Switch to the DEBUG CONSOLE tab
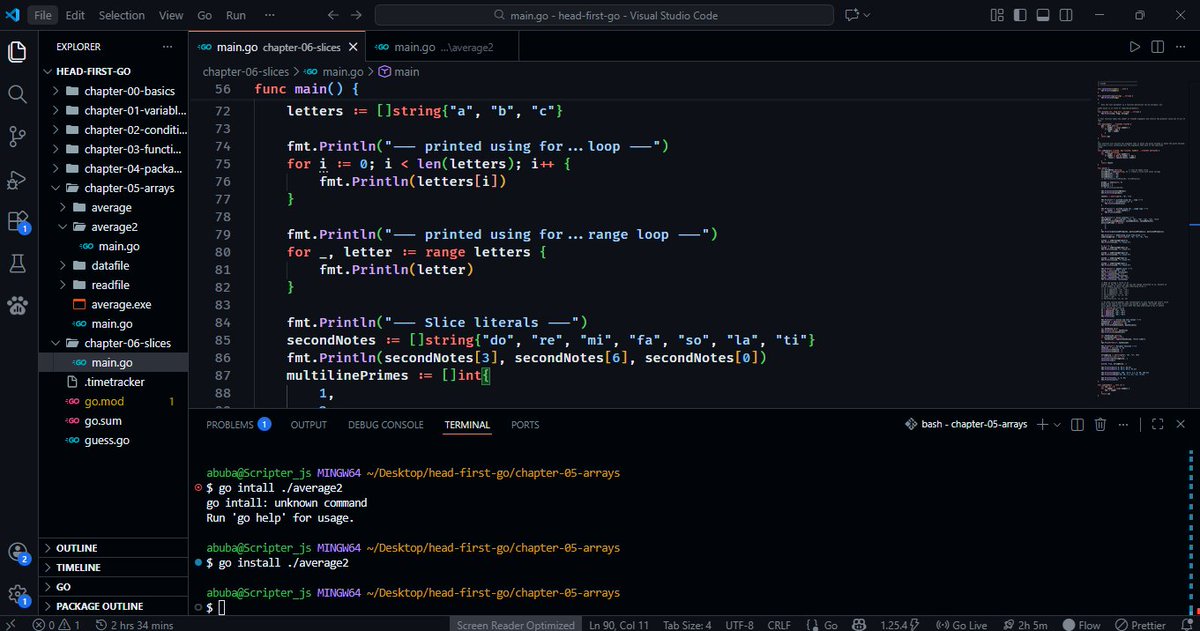The height and width of the screenshot is (631, 1200). [x=385, y=424]
